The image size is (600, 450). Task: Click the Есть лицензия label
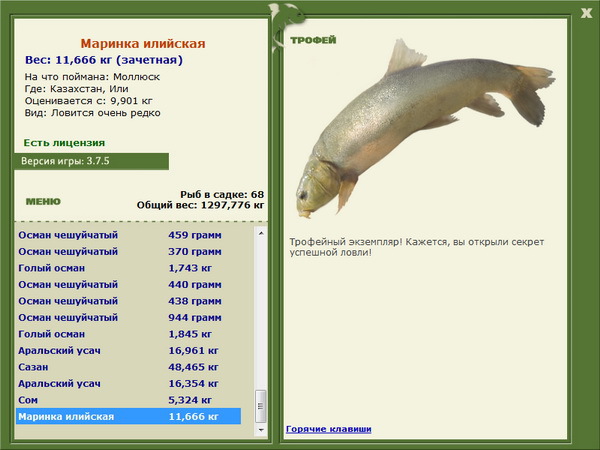[x=64, y=143]
